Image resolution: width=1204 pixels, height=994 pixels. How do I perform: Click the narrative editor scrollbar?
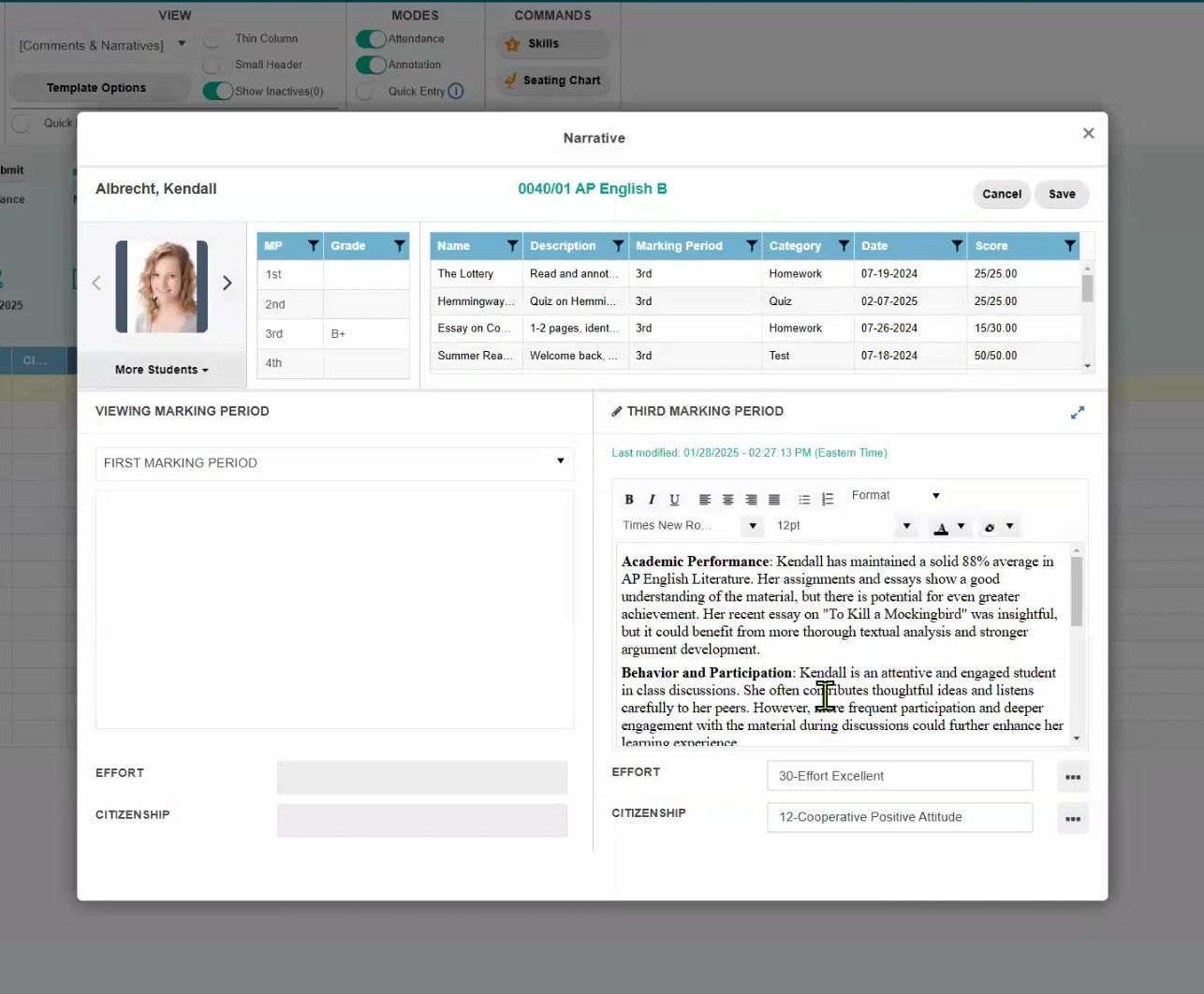pyautogui.click(x=1077, y=591)
